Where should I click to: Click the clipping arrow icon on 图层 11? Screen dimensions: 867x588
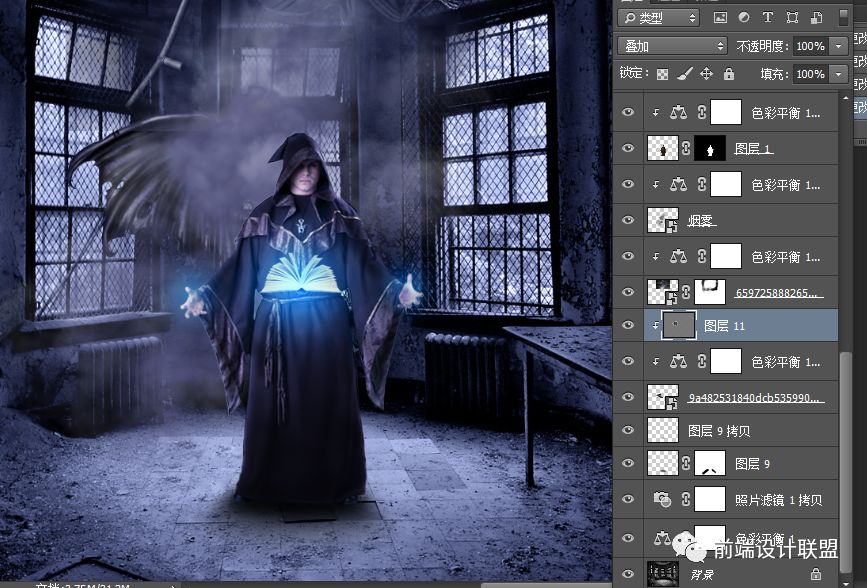pyautogui.click(x=655, y=325)
